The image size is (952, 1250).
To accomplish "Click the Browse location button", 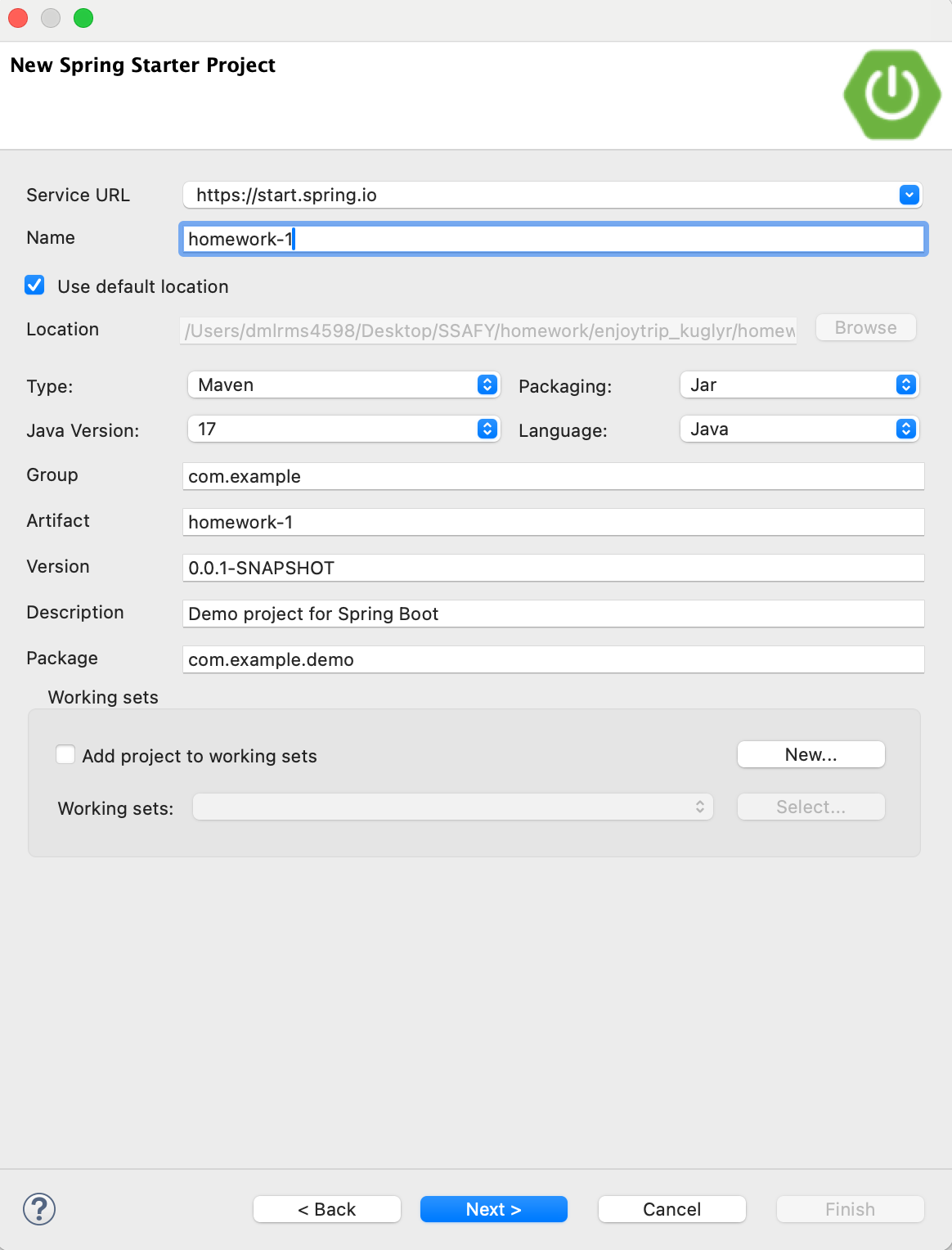I will click(x=866, y=327).
